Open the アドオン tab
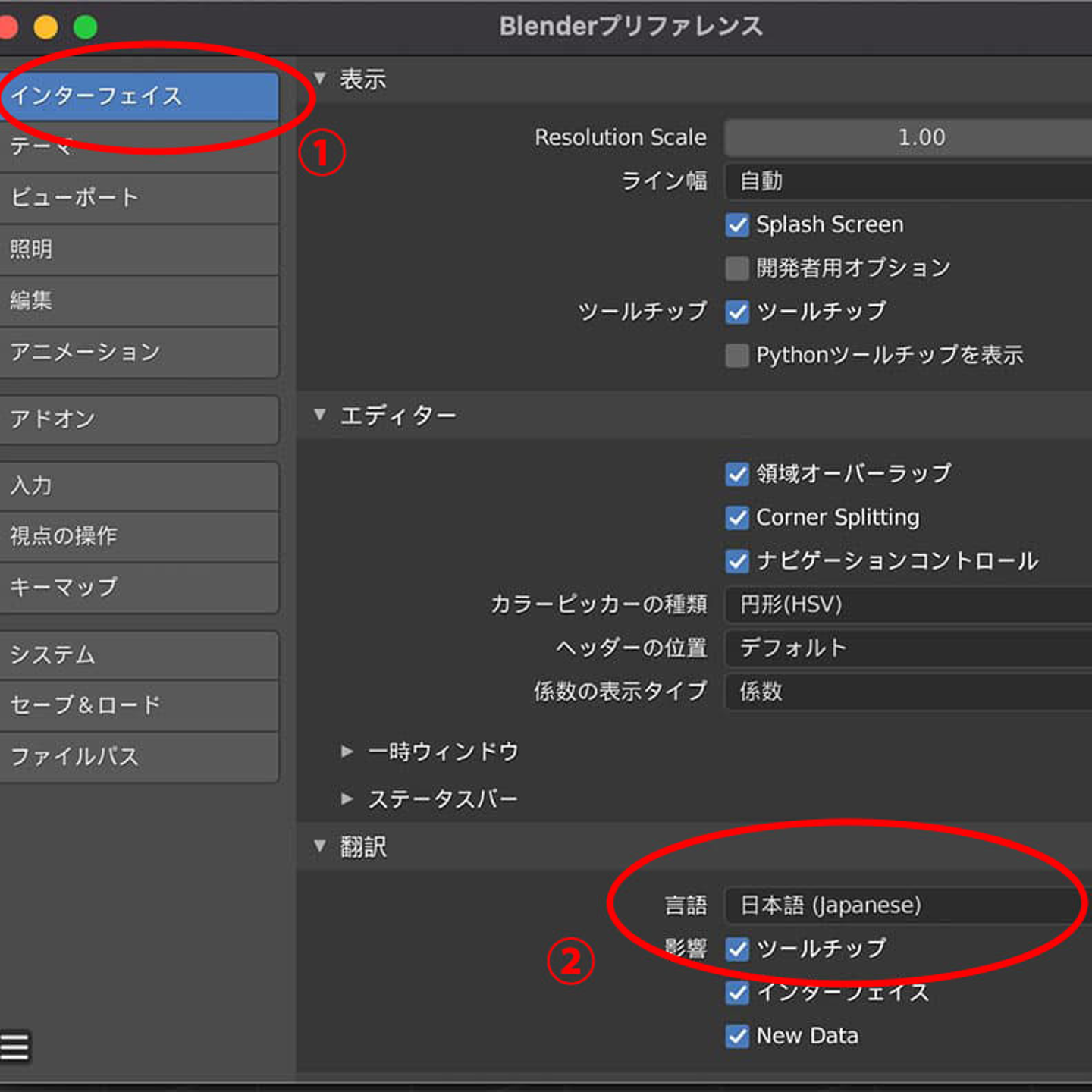 coord(140,419)
